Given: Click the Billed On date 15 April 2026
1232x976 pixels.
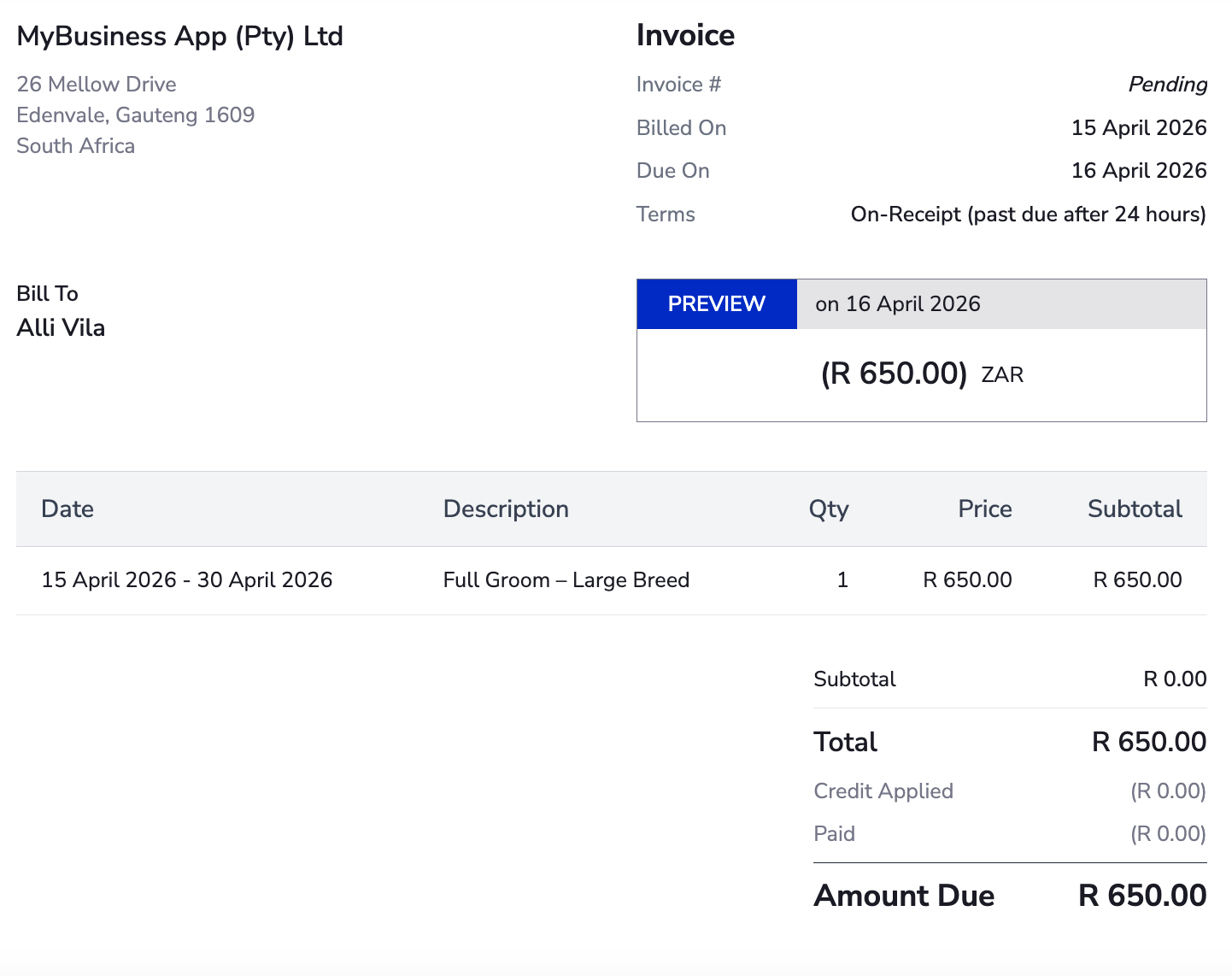Looking at the screenshot, I should click(x=1138, y=128).
